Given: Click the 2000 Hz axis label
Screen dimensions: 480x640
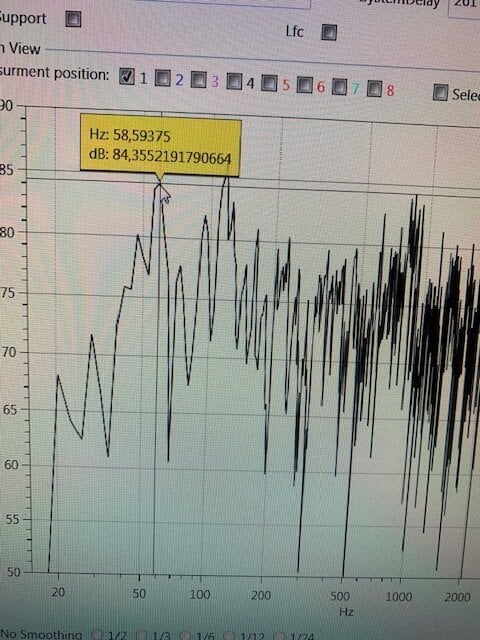Looking at the screenshot, I should (458, 598).
